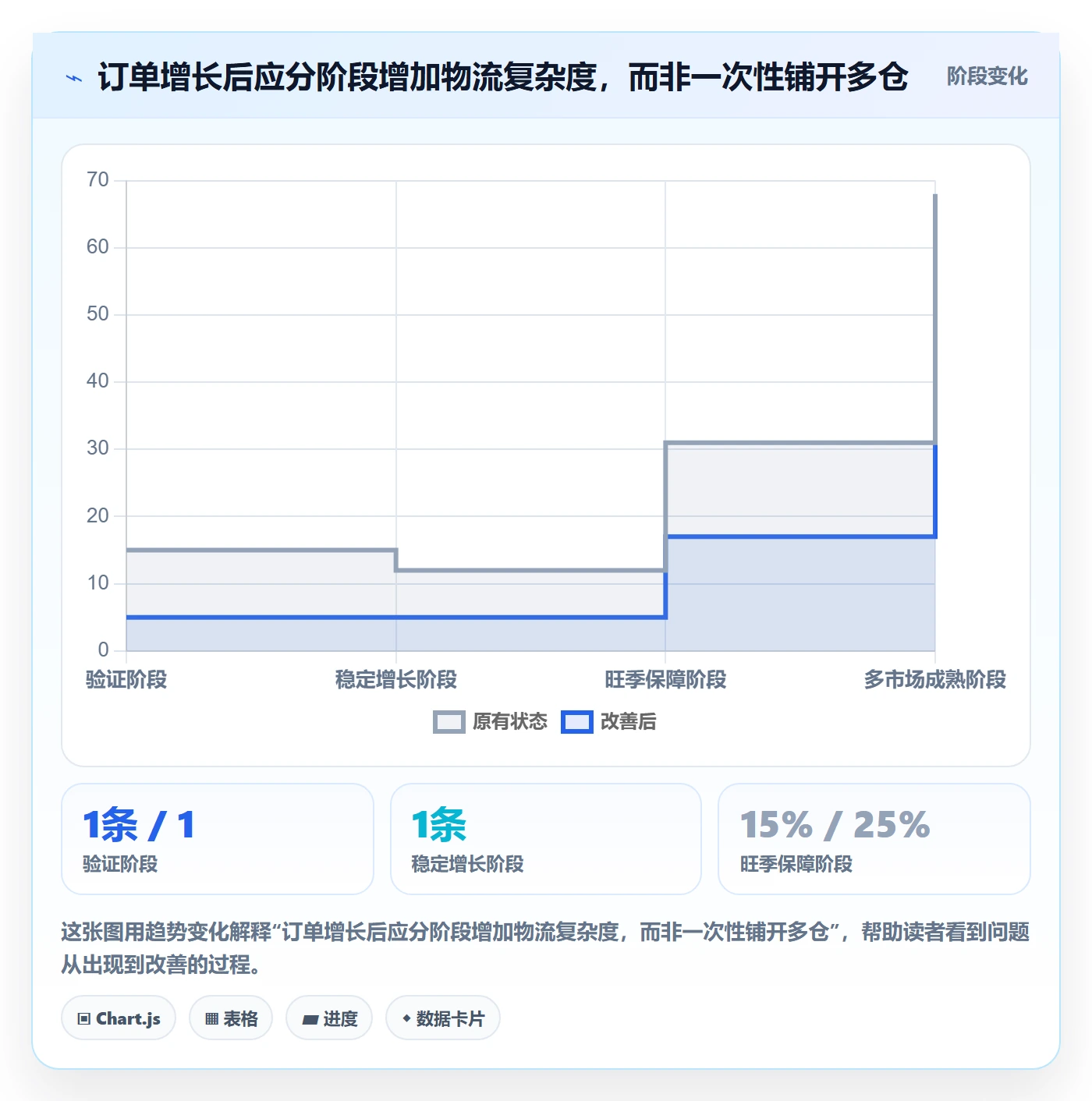Click the 表格 tag

pos(231,1018)
